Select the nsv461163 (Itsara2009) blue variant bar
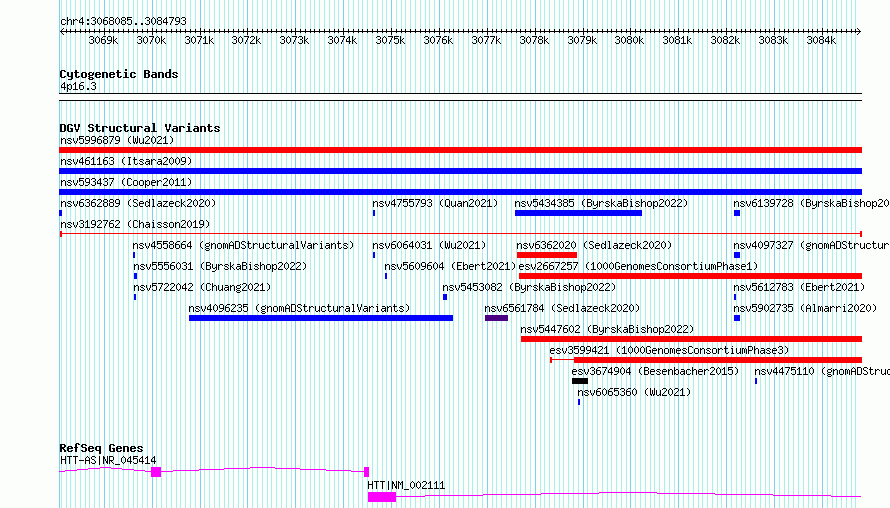Image resolution: width=890 pixels, height=508 pixels. (460, 171)
